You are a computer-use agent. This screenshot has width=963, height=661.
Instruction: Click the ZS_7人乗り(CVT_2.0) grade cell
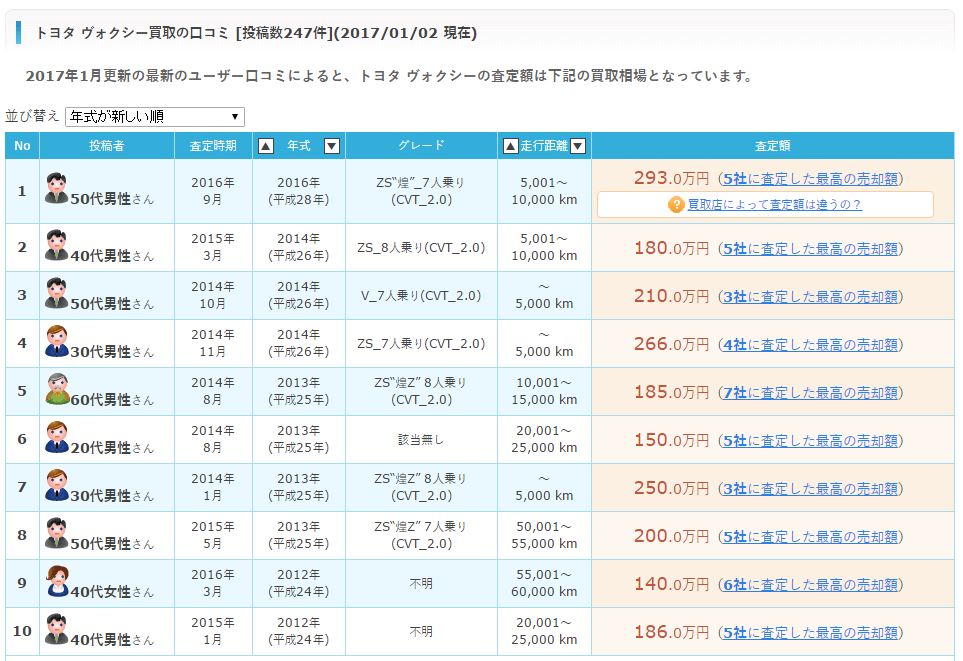pos(421,343)
